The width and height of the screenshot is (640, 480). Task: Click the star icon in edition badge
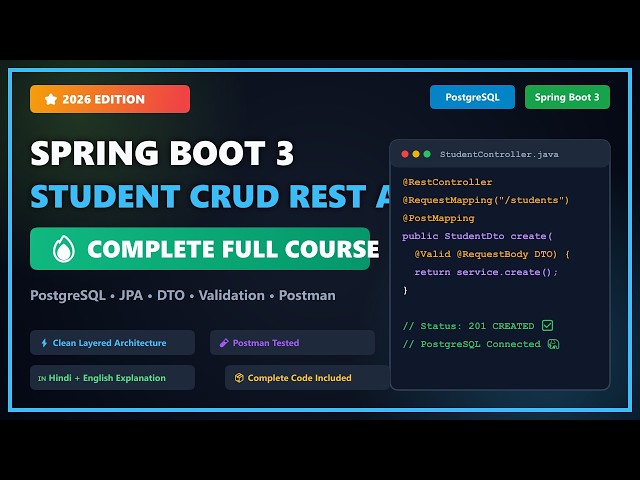point(51,99)
